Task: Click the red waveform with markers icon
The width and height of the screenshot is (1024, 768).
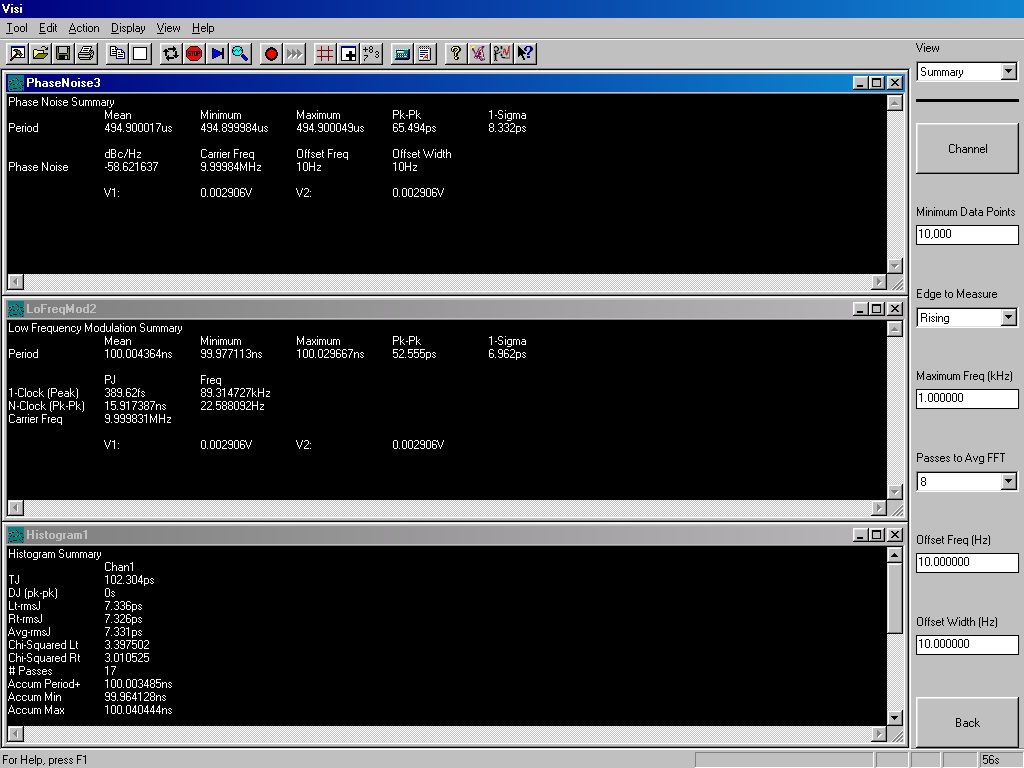Action: point(502,54)
